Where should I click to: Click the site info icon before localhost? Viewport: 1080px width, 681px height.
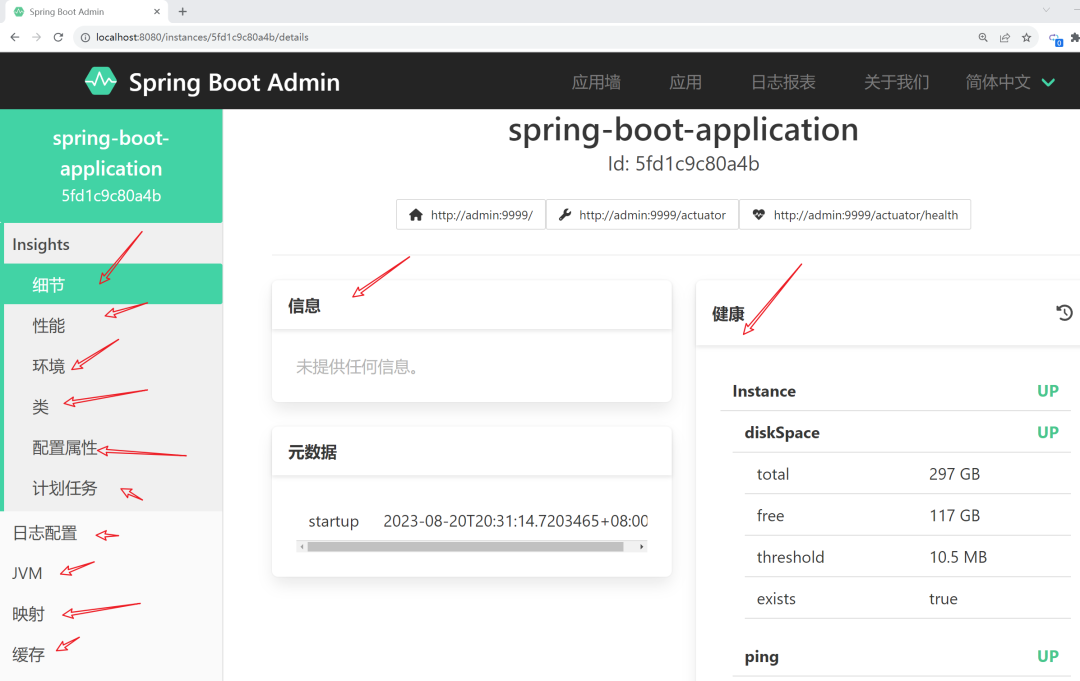85,37
